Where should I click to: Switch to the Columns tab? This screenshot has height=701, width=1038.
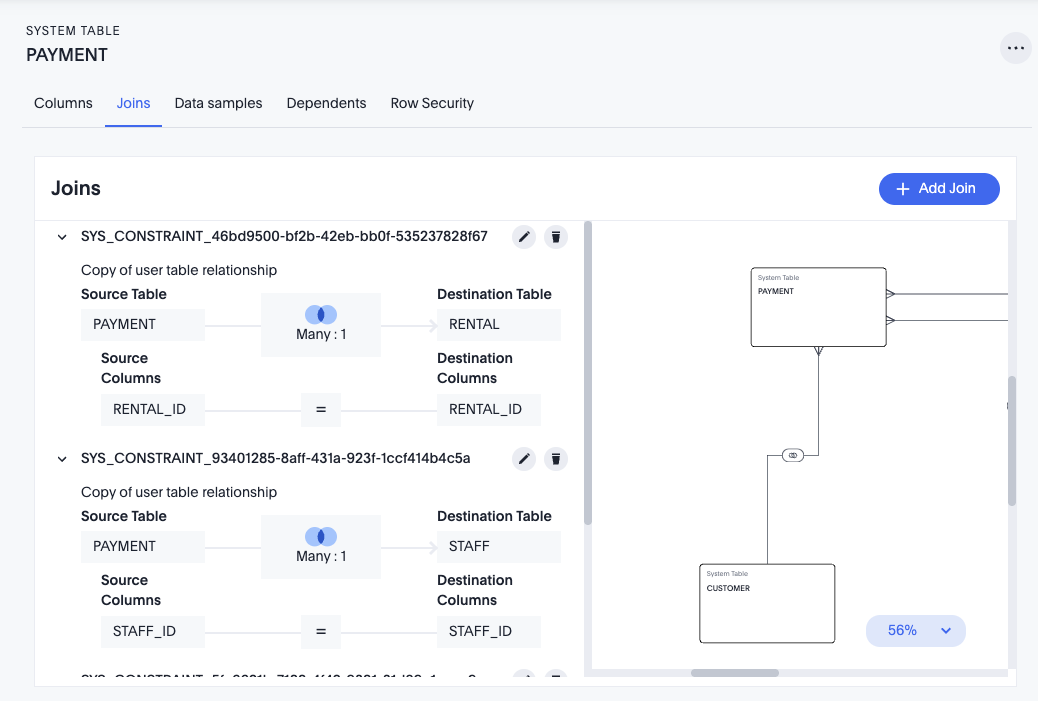click(x=63, y=103)
